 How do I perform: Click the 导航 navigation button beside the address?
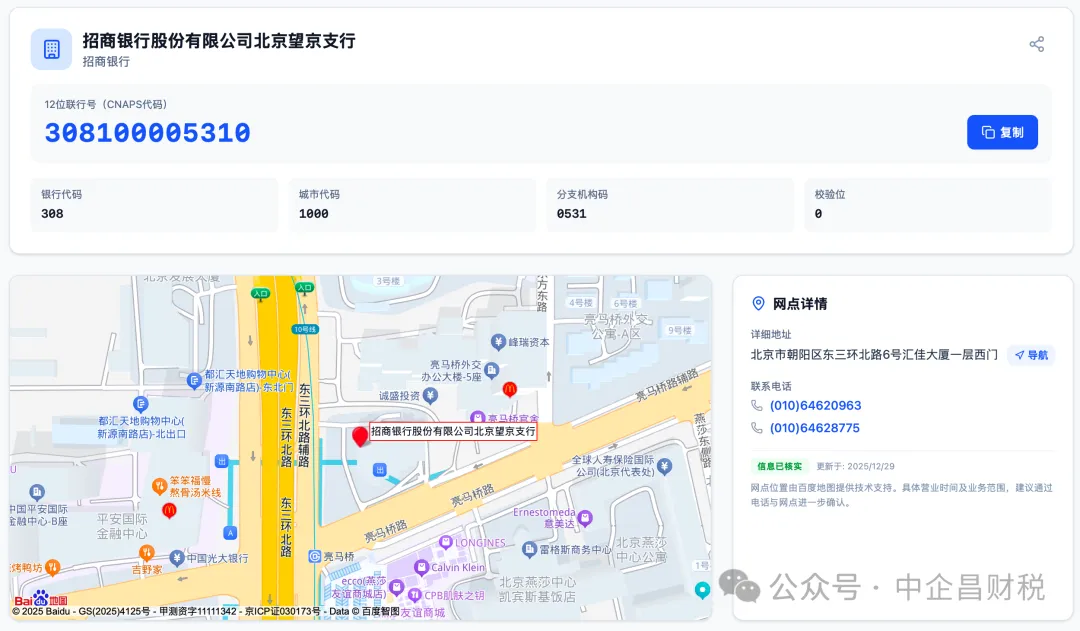(1031, 355)
